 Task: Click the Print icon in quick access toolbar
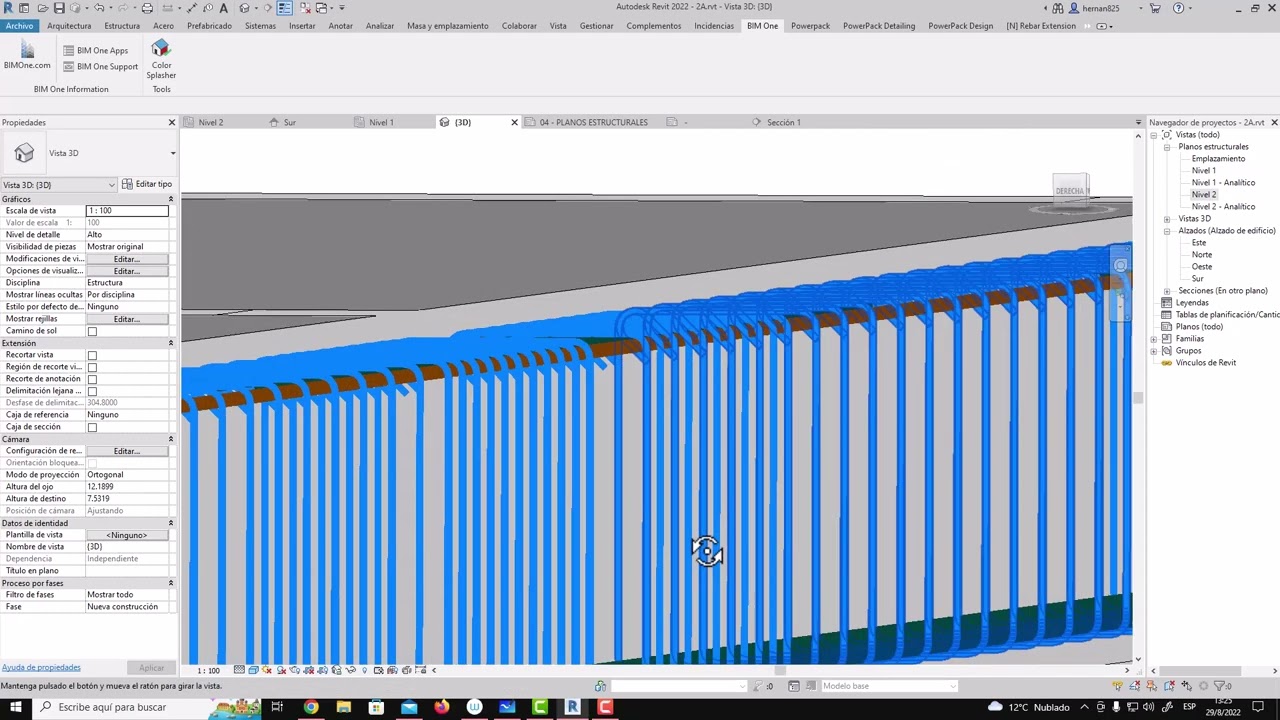tap(147, 8)
